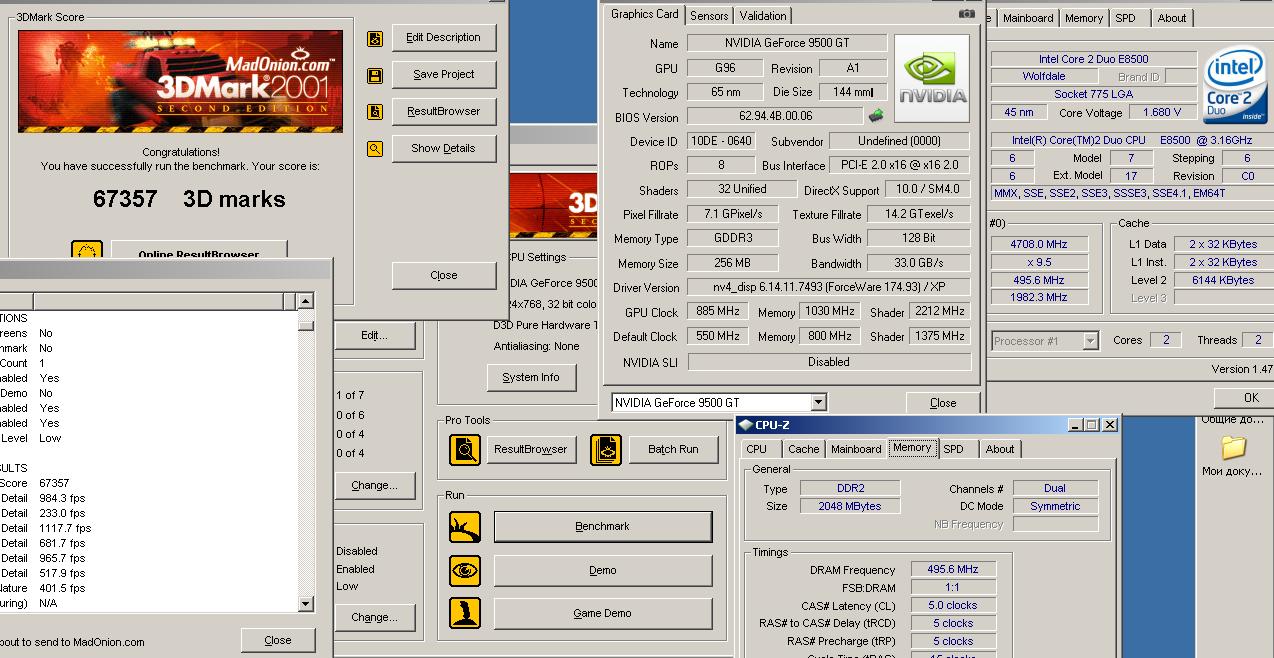
Task: Switch to the Sensors tab in GPU-Z
Action: (709, 16)
